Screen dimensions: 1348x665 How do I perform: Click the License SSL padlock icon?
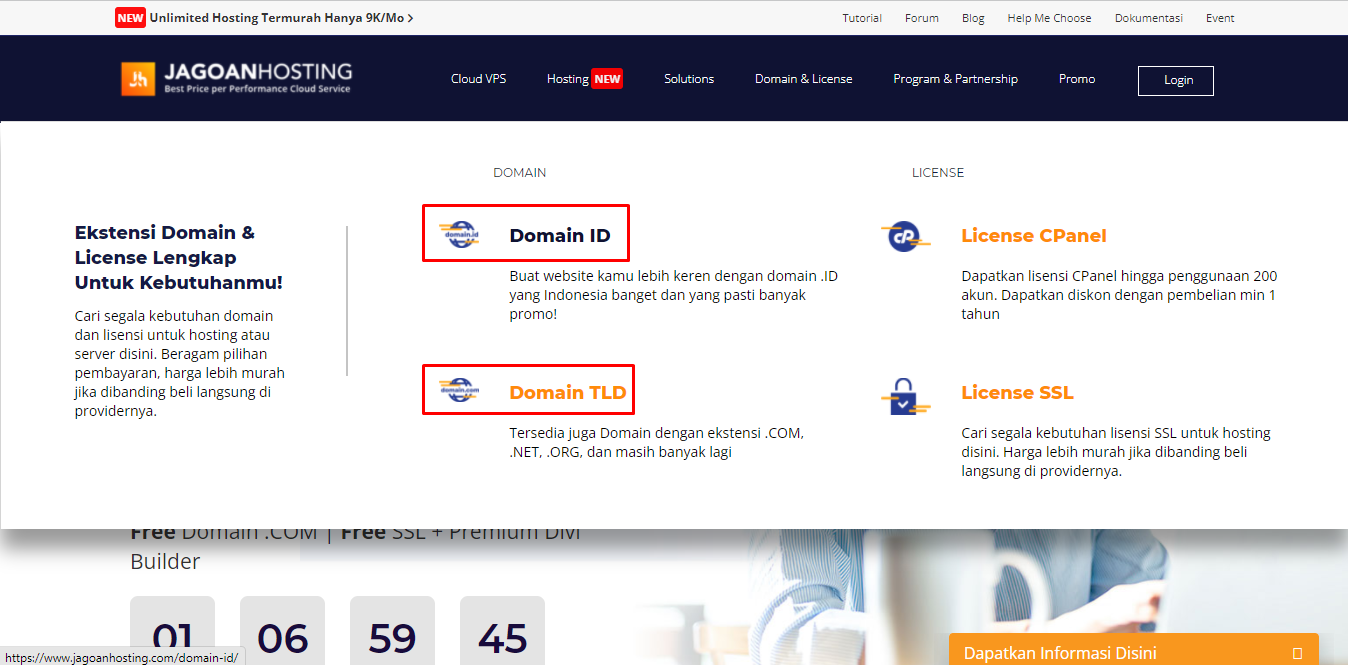point(905,396)
